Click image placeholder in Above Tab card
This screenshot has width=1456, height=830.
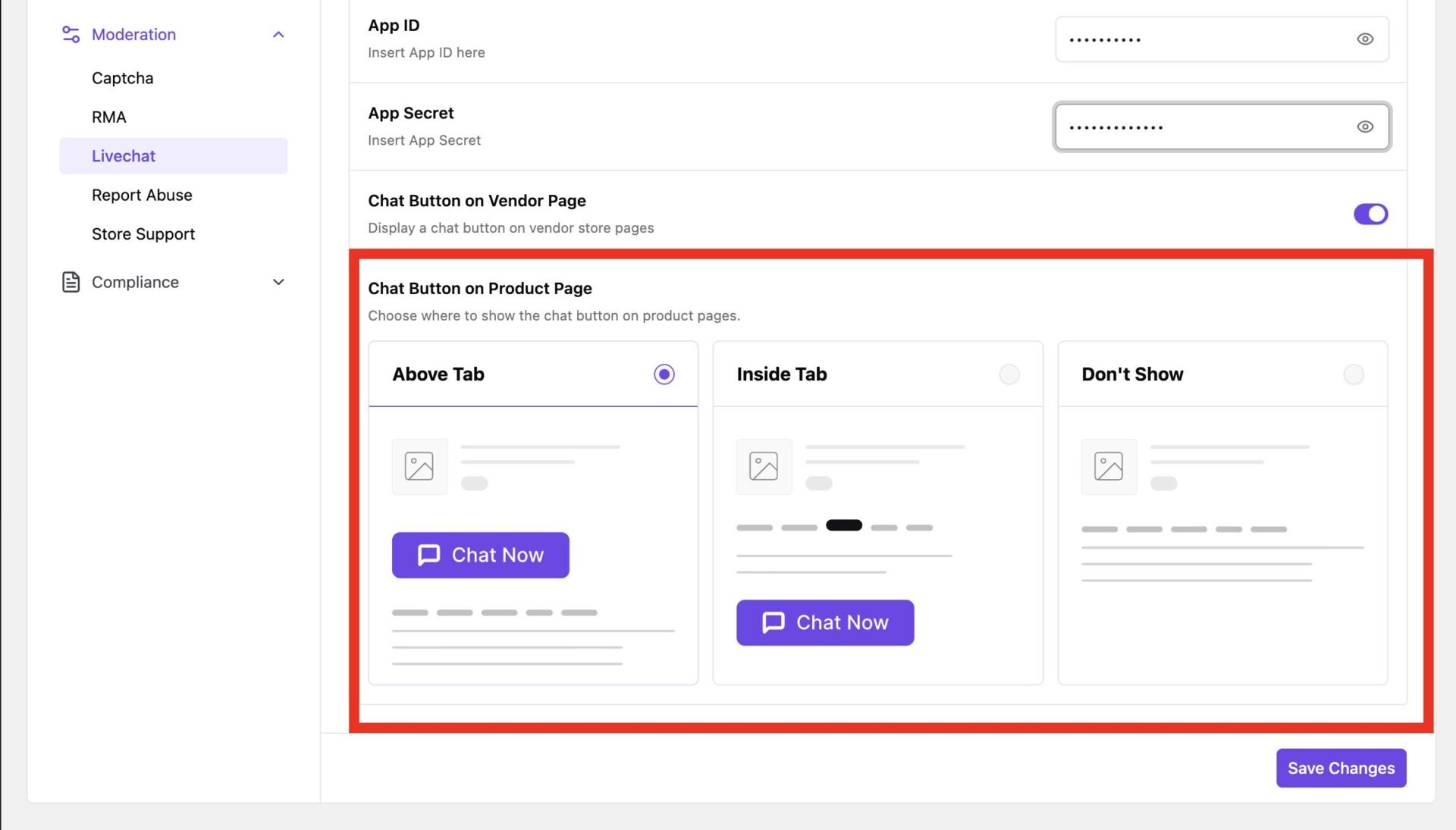[x=419, y=466]
